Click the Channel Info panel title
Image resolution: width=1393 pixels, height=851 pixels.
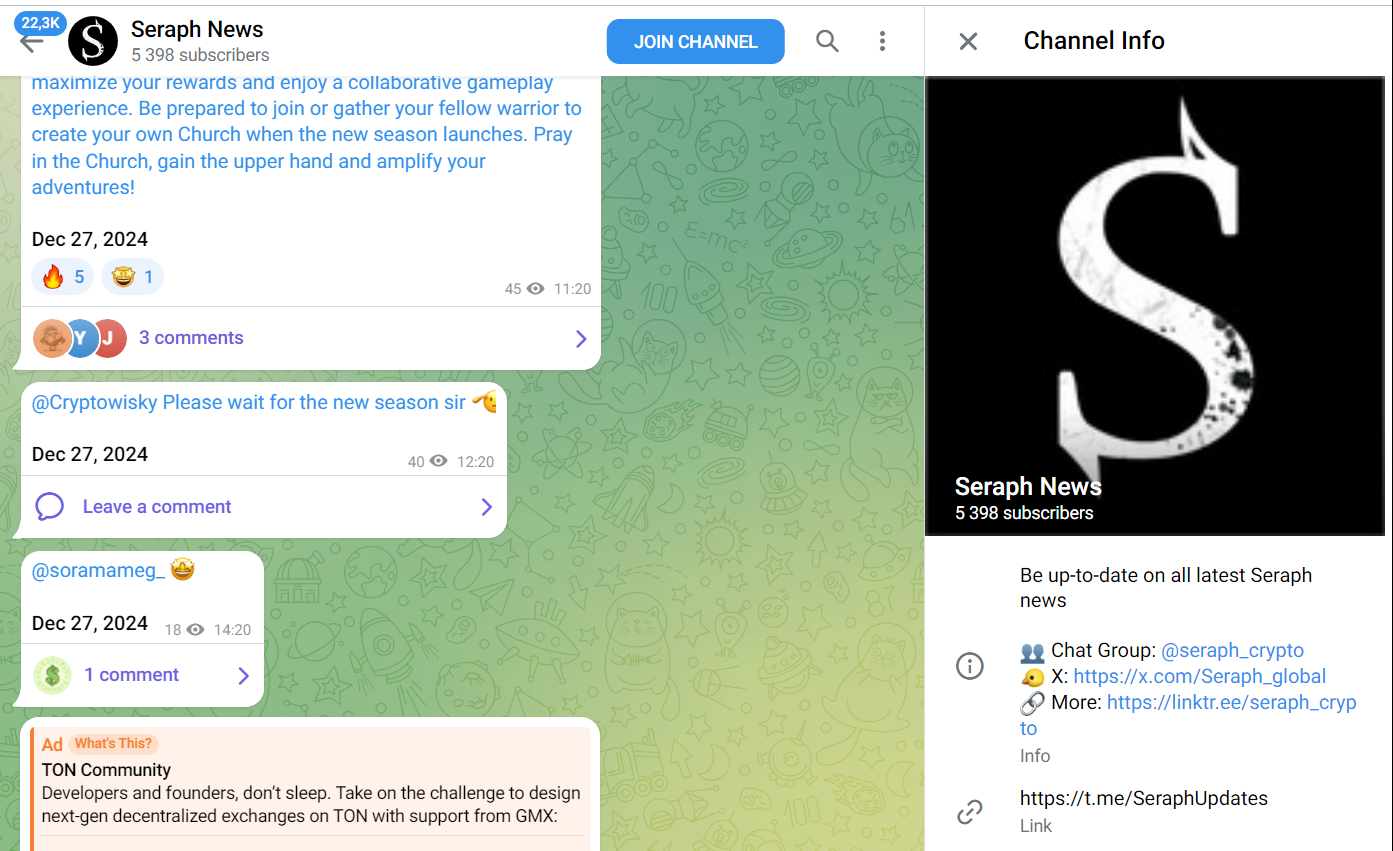[1094, 41]
